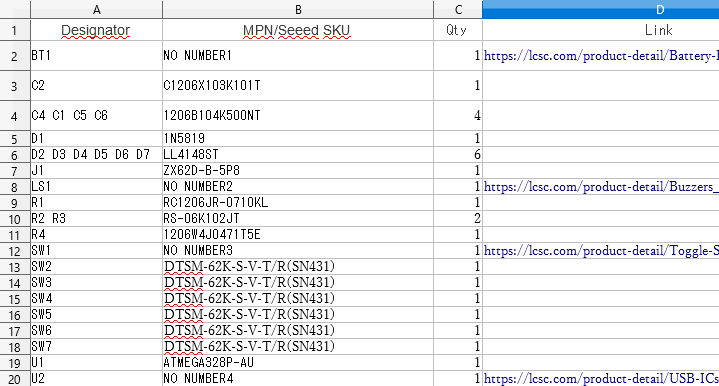This screenshot has height=386, width=719.
Task: Select cell 1206B104K500NT
Action: point(298,116)
